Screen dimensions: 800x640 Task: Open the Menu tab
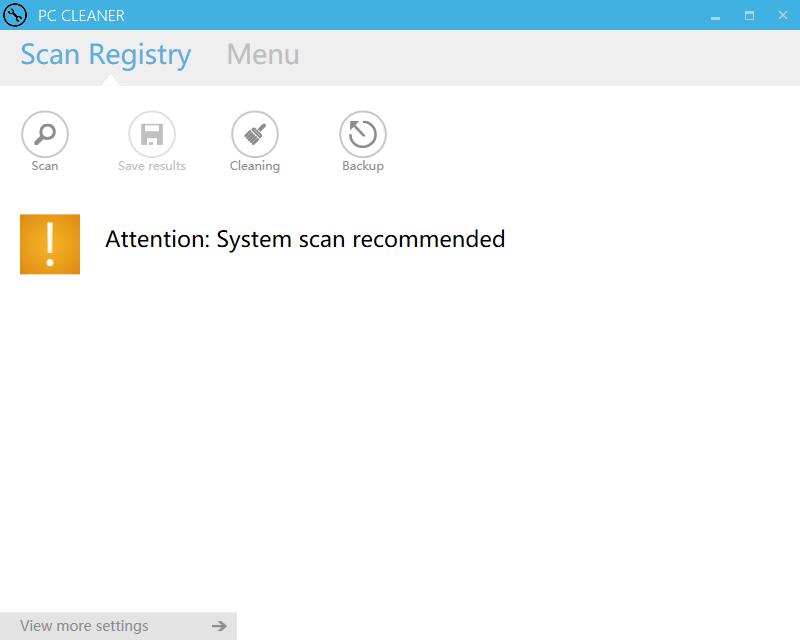(x=263, y=55)
